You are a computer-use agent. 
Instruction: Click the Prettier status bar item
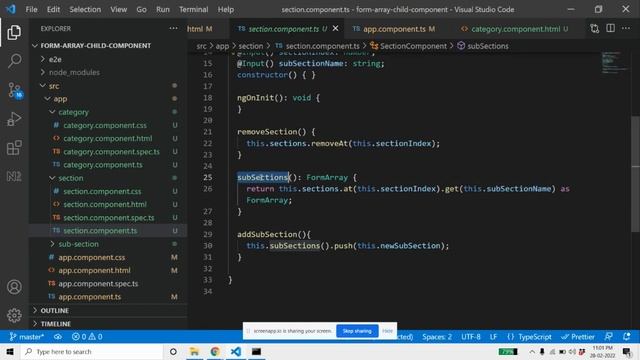(x=578, y=337)
